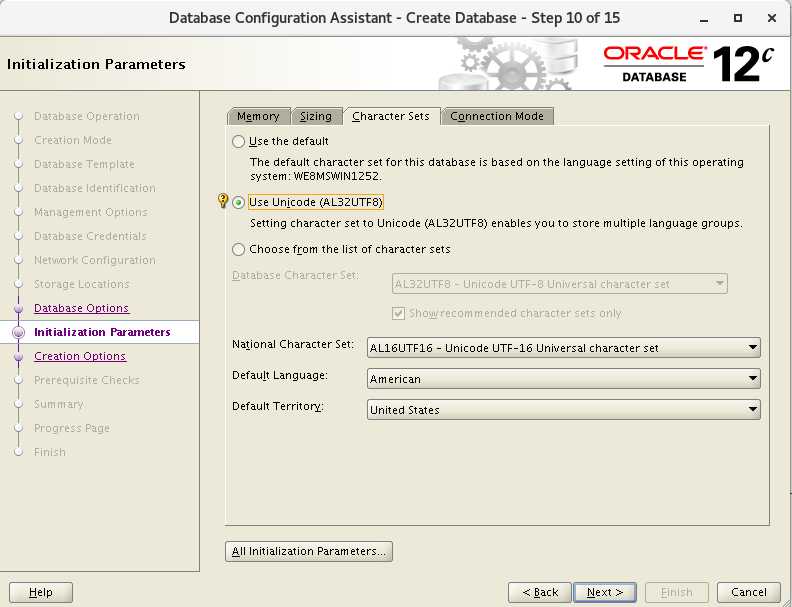Open the Database Options step link
The height and width of the screenshot is (607, 792).
[81, 308]
